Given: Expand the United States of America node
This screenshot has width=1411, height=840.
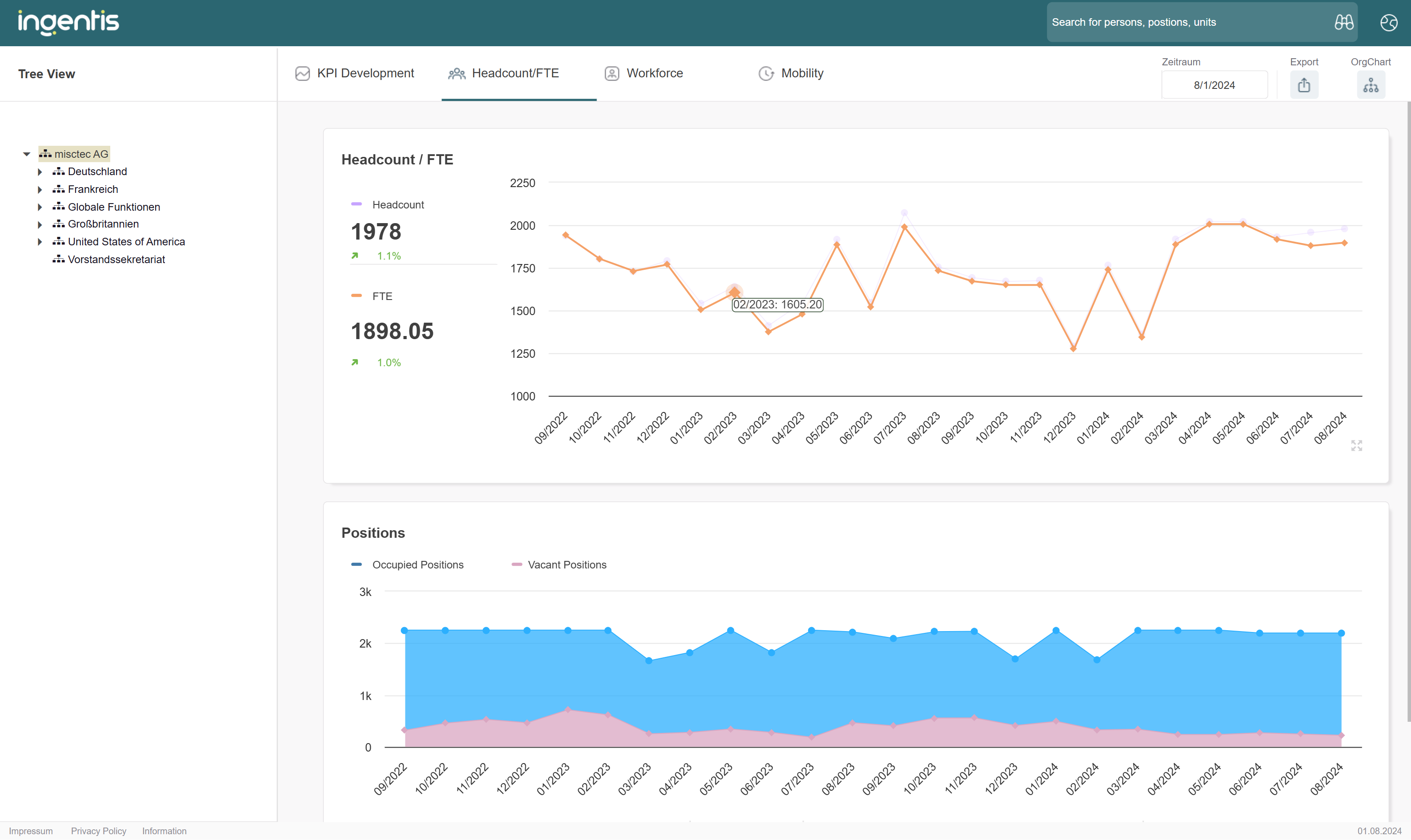Looking at the screenshot, I should [40, 241].
